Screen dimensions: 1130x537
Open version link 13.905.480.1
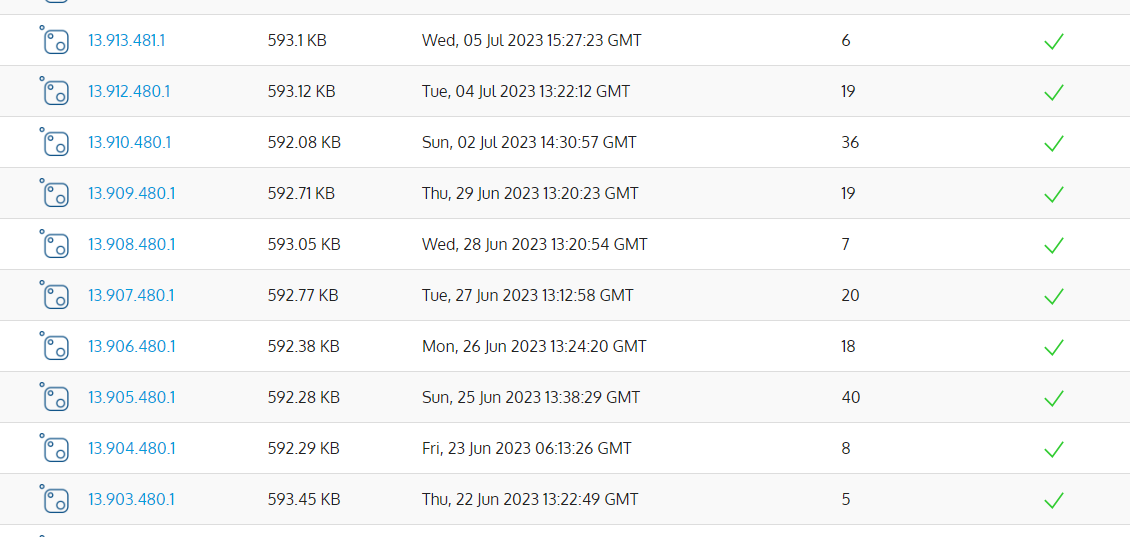point(131,398)
